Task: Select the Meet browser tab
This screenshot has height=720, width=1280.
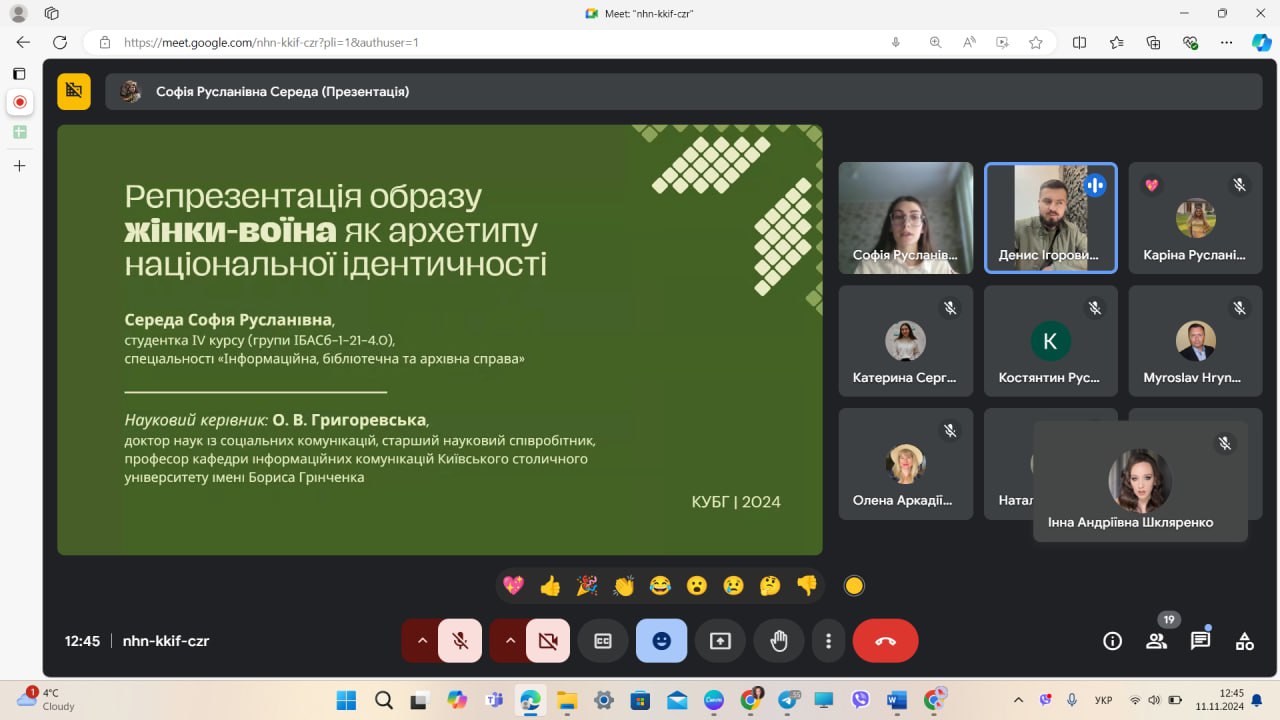Action: [x=640, y=13]
